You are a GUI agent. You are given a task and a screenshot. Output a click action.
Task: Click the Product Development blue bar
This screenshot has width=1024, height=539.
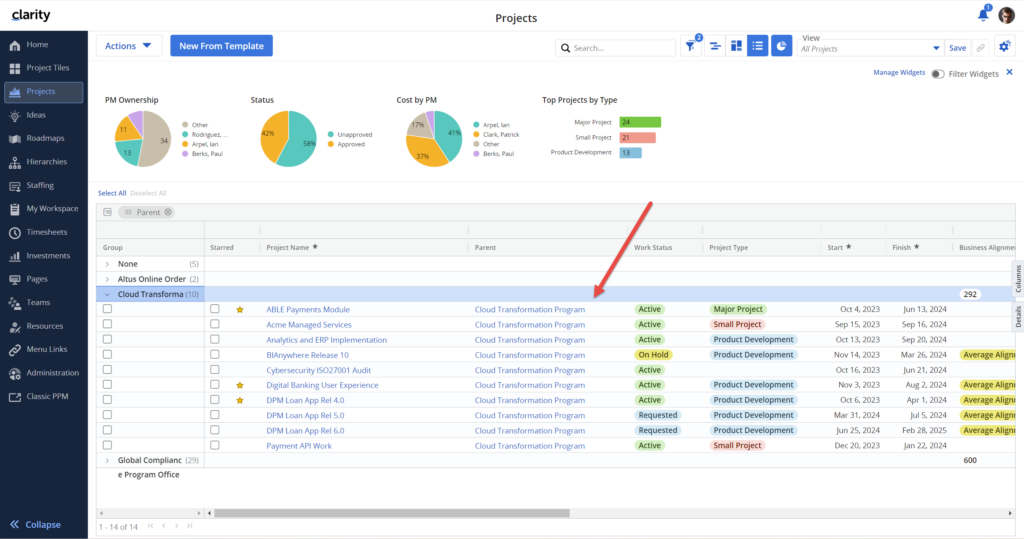630,153
